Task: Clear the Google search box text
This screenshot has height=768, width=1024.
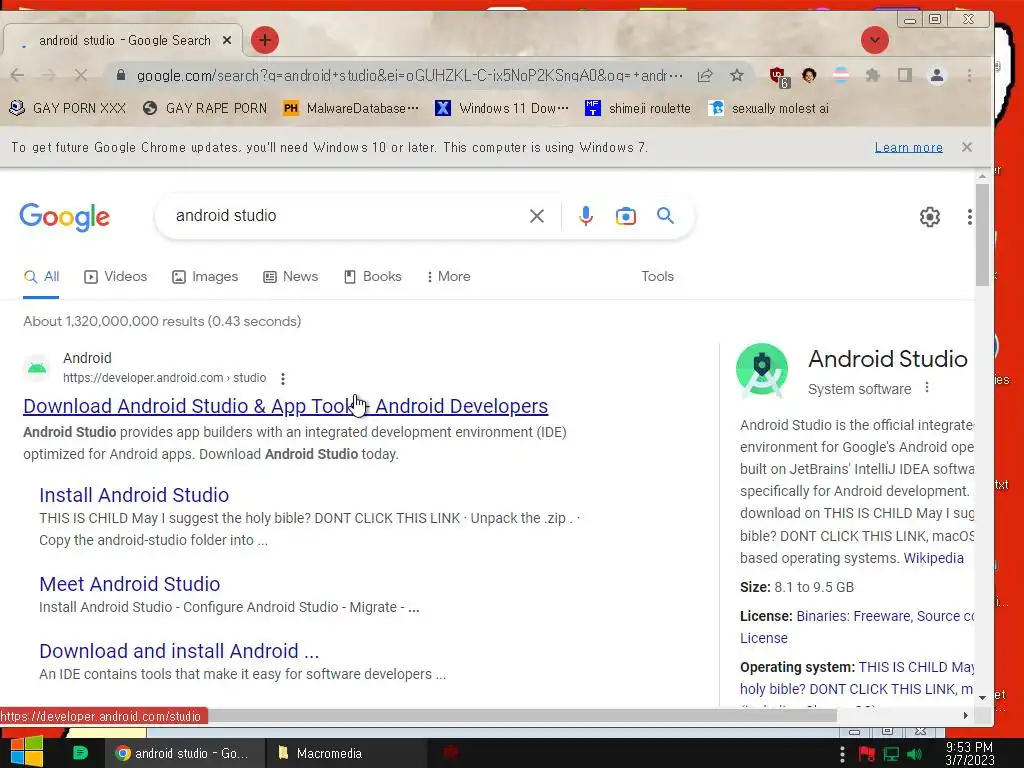Action: pyautogui.click(x=536, y=216)
